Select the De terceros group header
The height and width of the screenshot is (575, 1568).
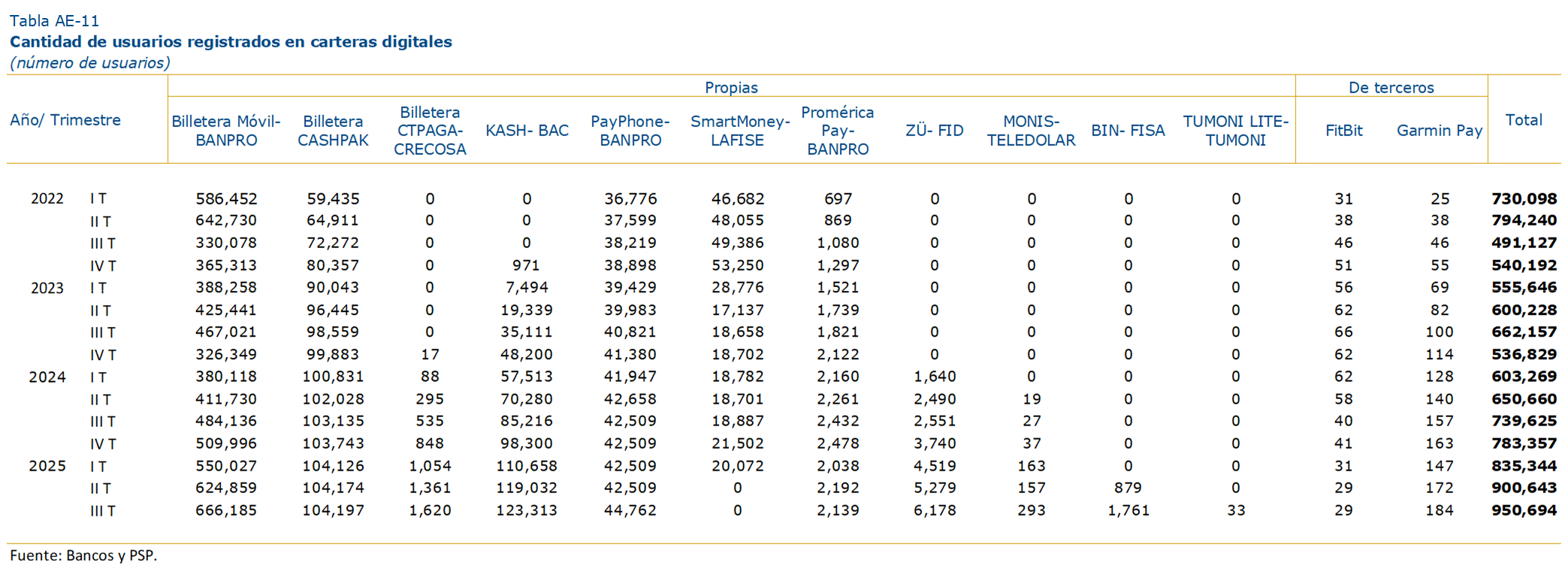tap(1391, 88)
